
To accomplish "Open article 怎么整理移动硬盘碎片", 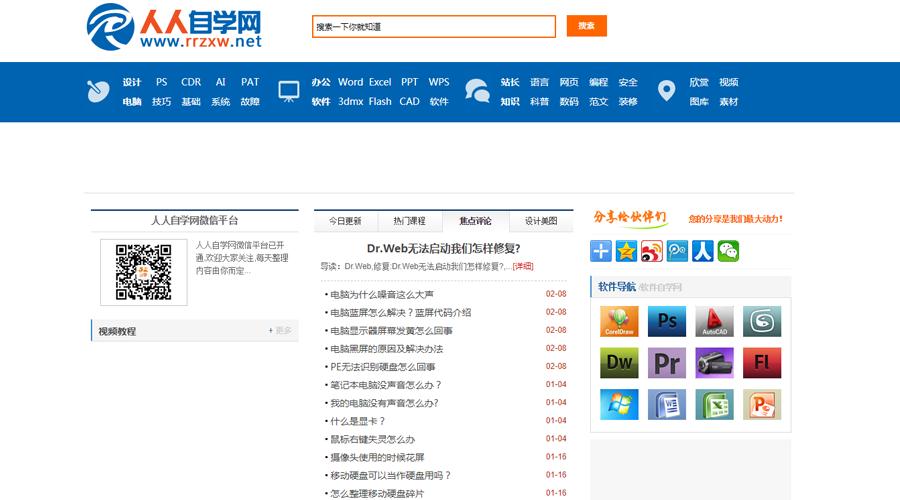I will 377,494.
